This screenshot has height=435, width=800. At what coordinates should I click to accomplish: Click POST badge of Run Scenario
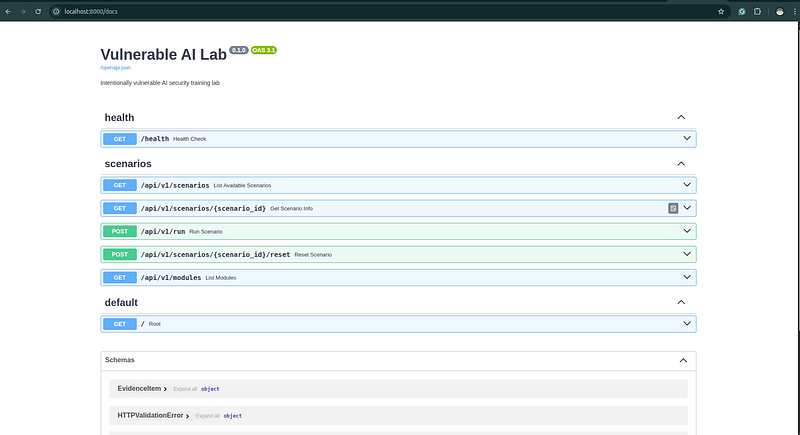click(x=119, y=232)
